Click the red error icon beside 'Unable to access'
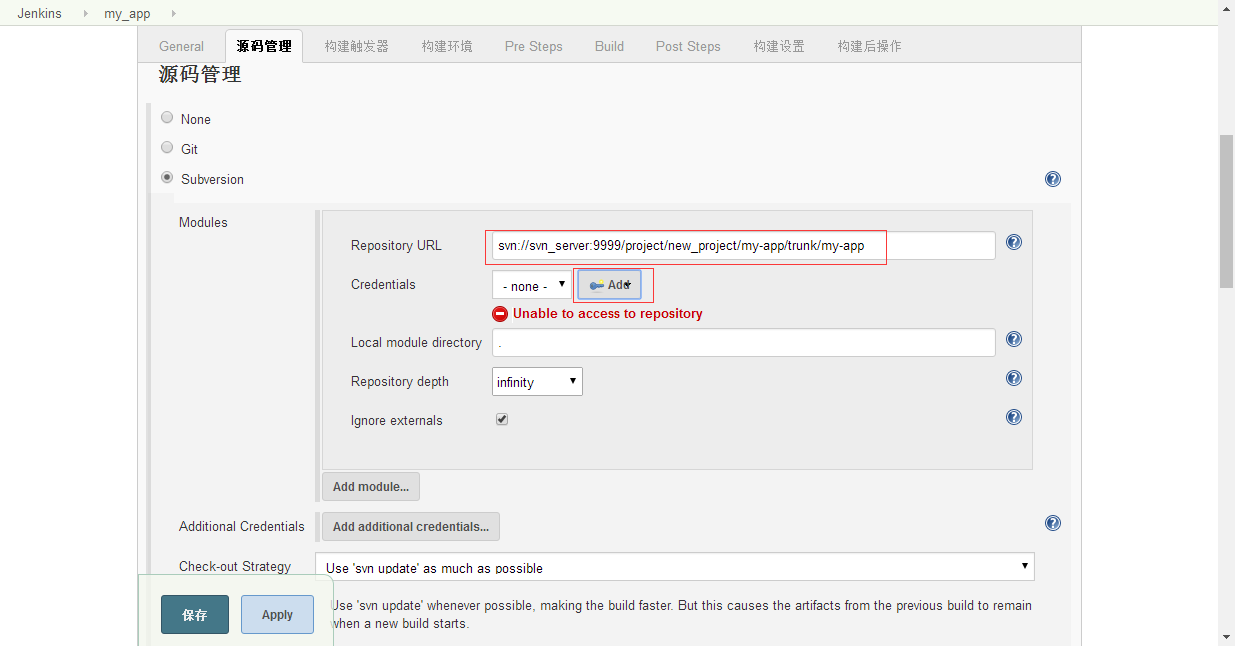This screenshot has width=1235, height=646. click(x=500, y=313)
